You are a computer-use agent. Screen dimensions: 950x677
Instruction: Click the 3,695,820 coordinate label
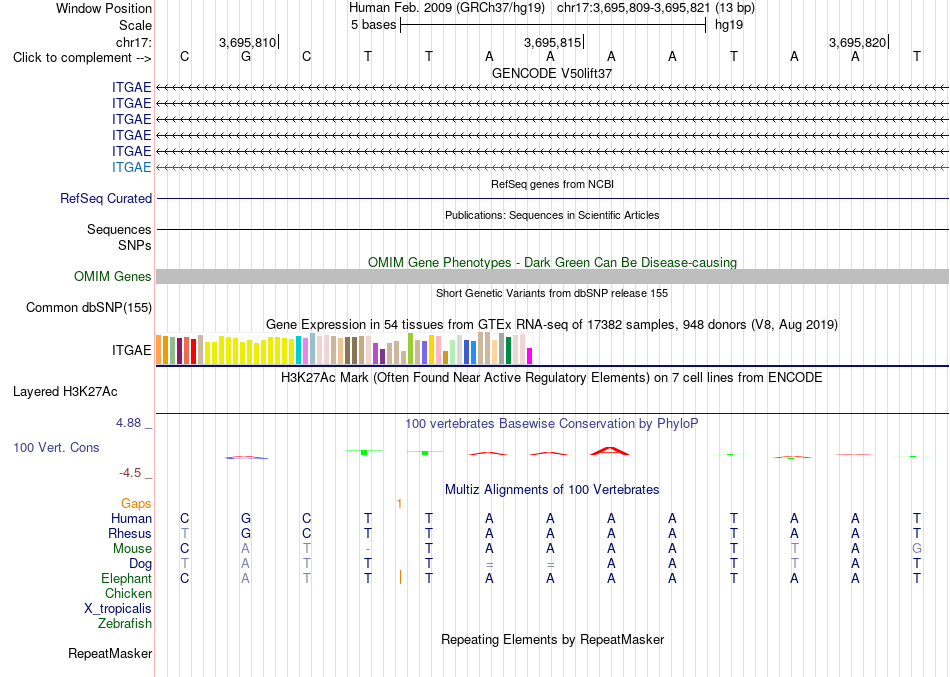[x=857, y=42]
